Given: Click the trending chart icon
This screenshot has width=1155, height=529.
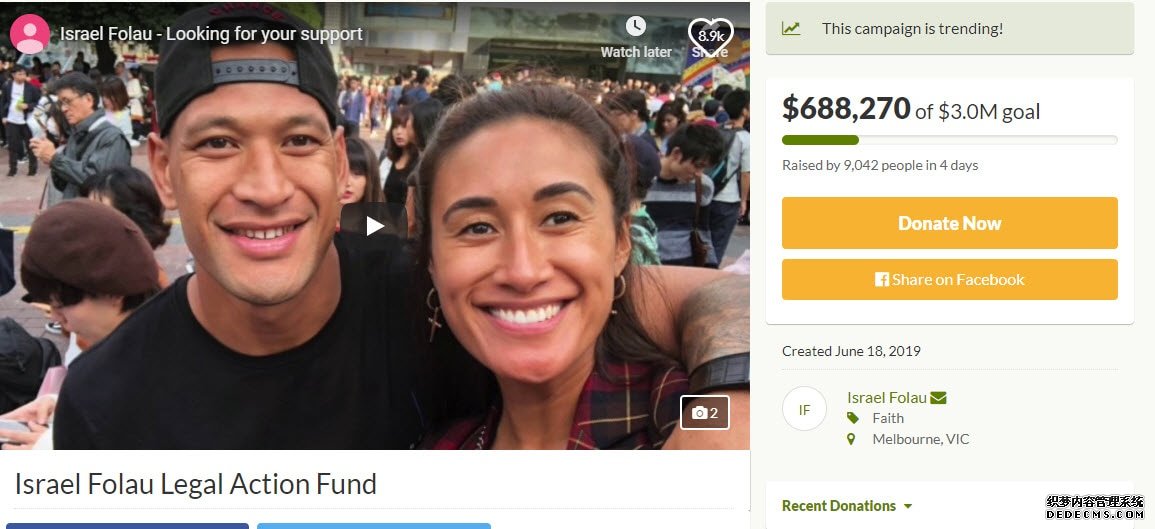Looking at the screenshot, I should (791, 29).
